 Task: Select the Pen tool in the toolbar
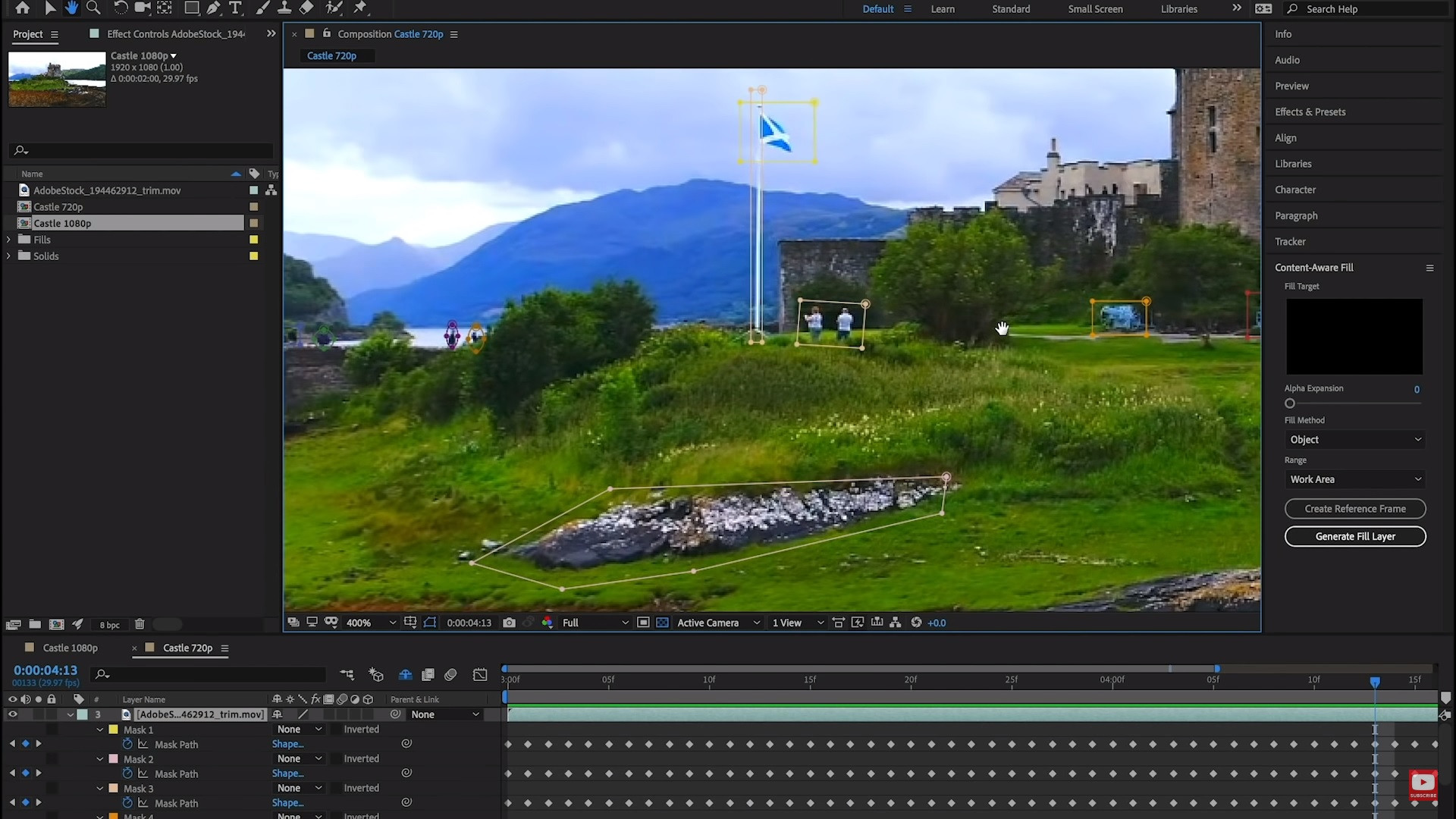click(213, 8)
